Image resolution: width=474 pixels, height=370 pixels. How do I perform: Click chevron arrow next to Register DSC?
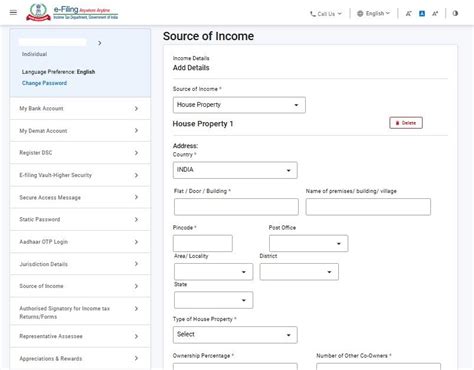pos(136,153)
